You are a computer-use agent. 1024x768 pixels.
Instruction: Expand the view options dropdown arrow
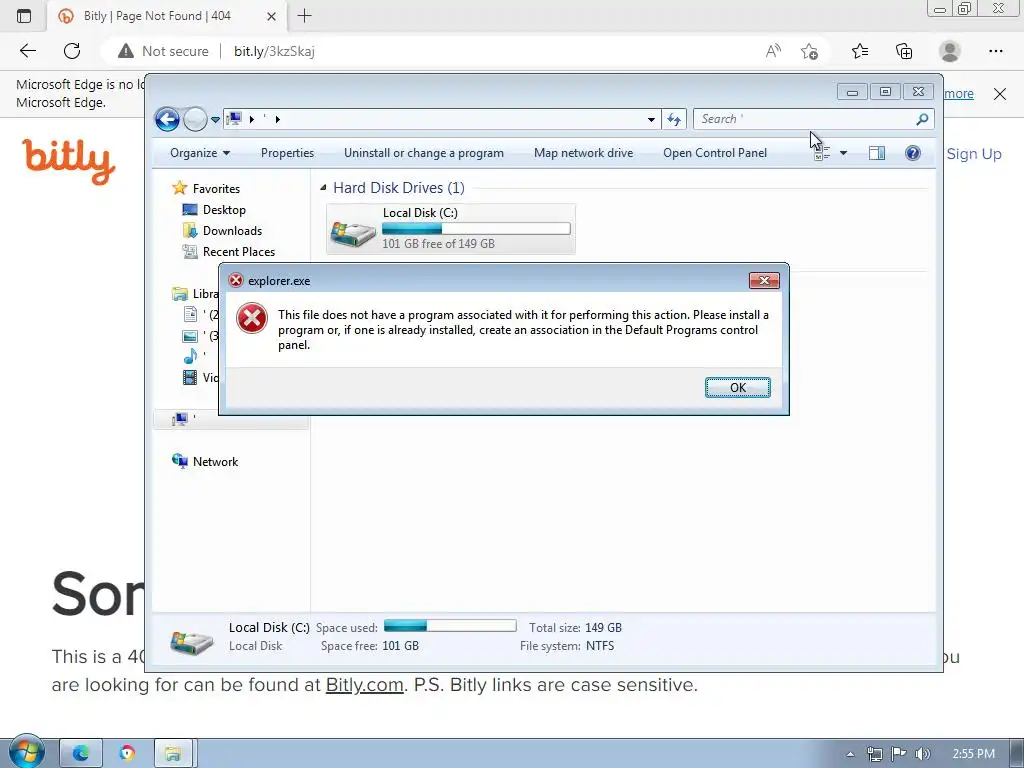[x=843, y=153]
